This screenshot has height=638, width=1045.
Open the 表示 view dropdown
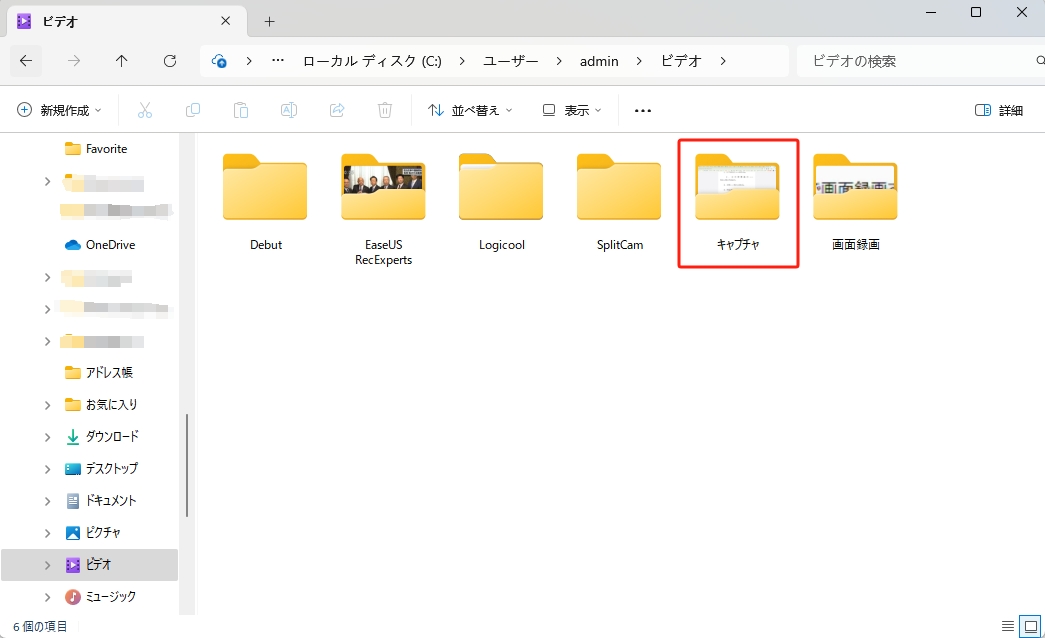coord(571,110)
